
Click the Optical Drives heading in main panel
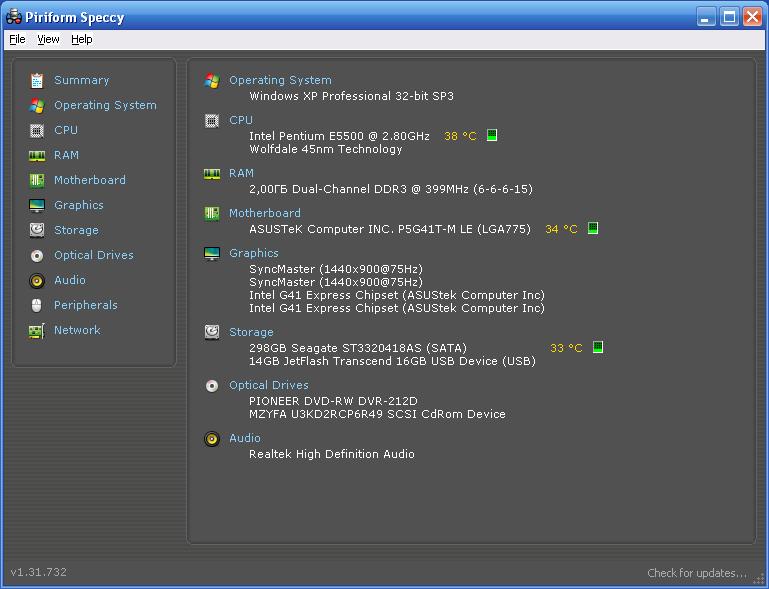[268, 385]
